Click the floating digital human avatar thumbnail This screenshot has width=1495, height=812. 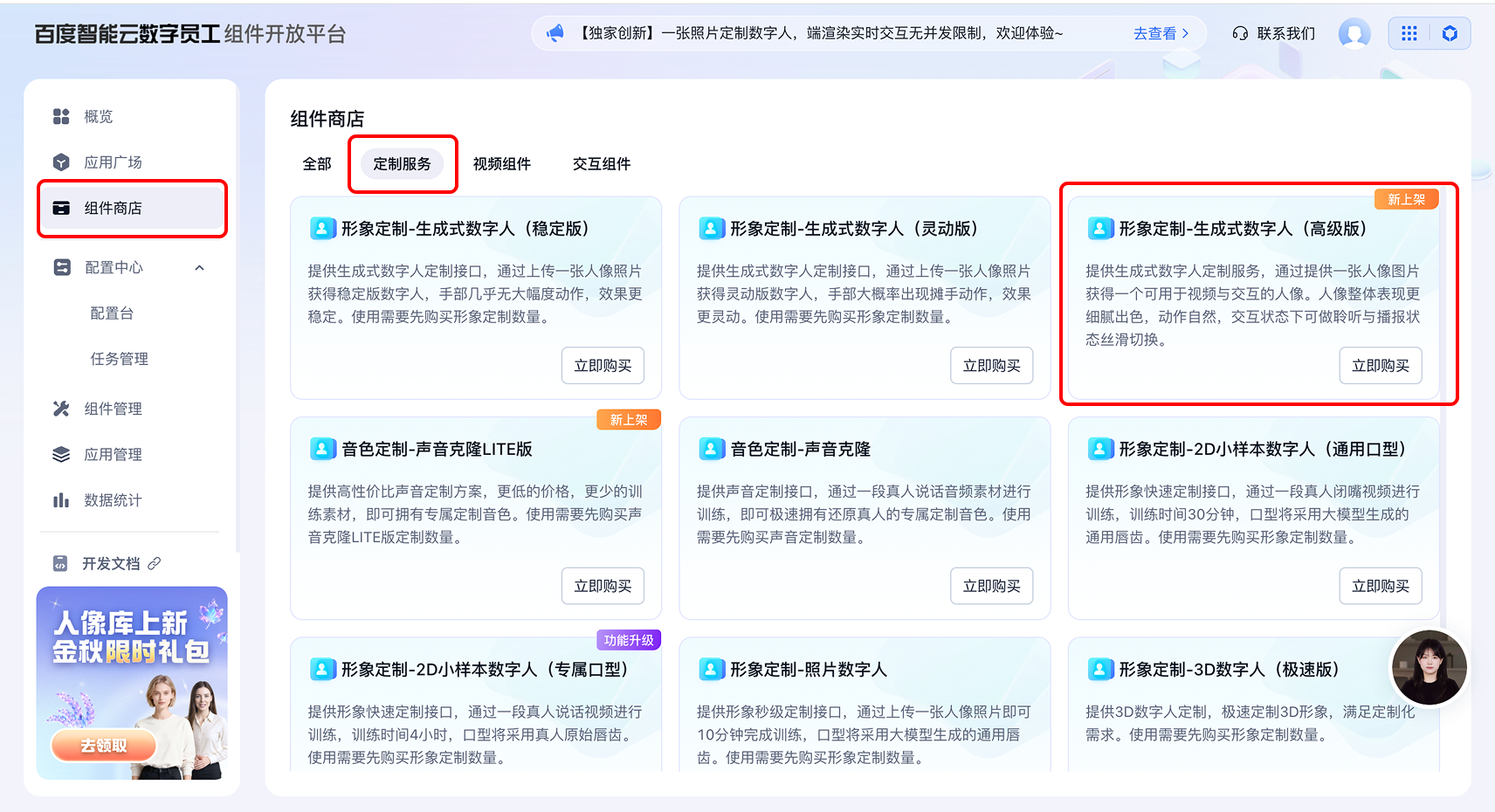[1429, 668]
